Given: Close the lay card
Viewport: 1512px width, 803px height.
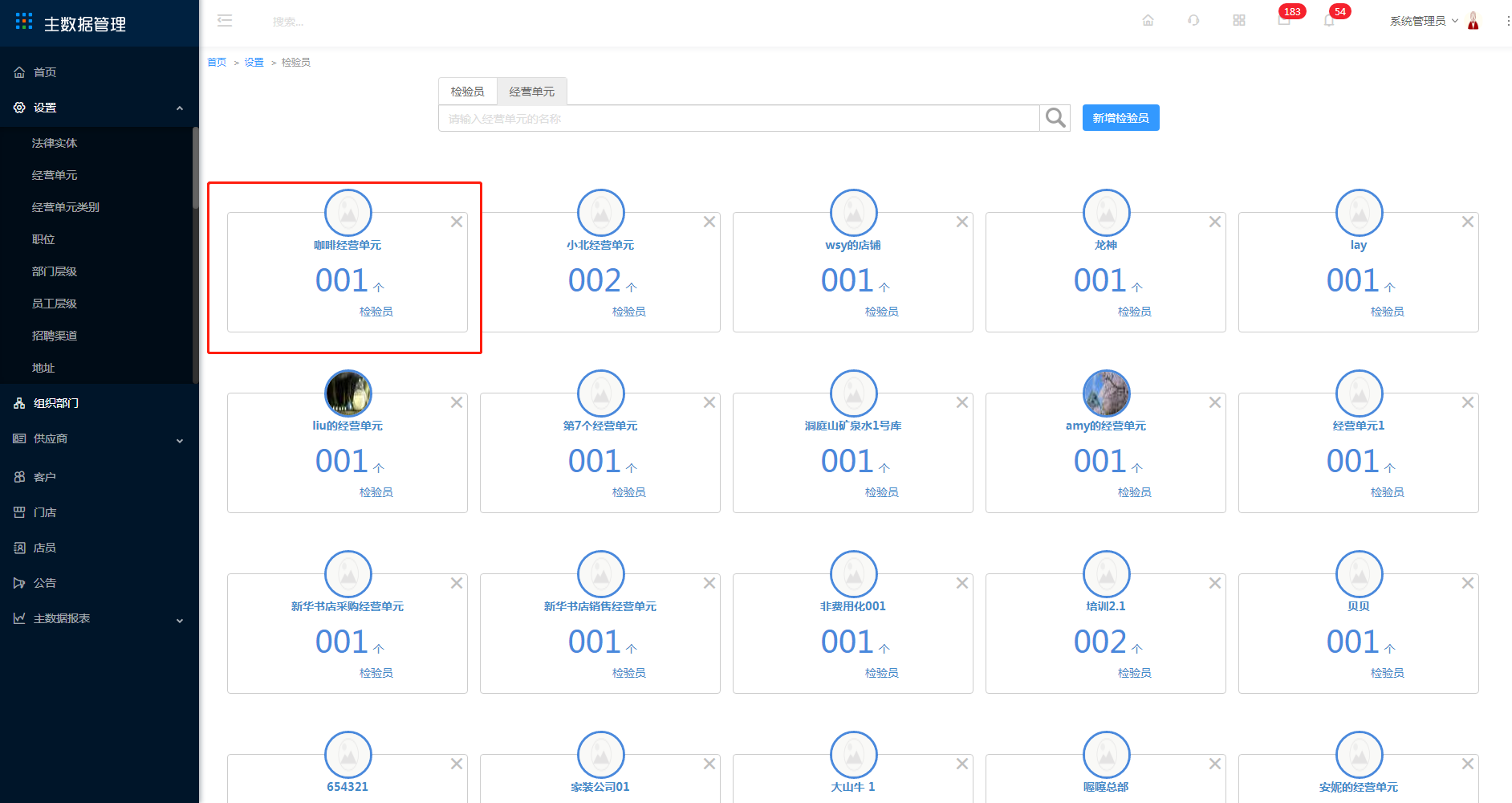Looking at the screenshot, I should click(x=1468, y=222).
